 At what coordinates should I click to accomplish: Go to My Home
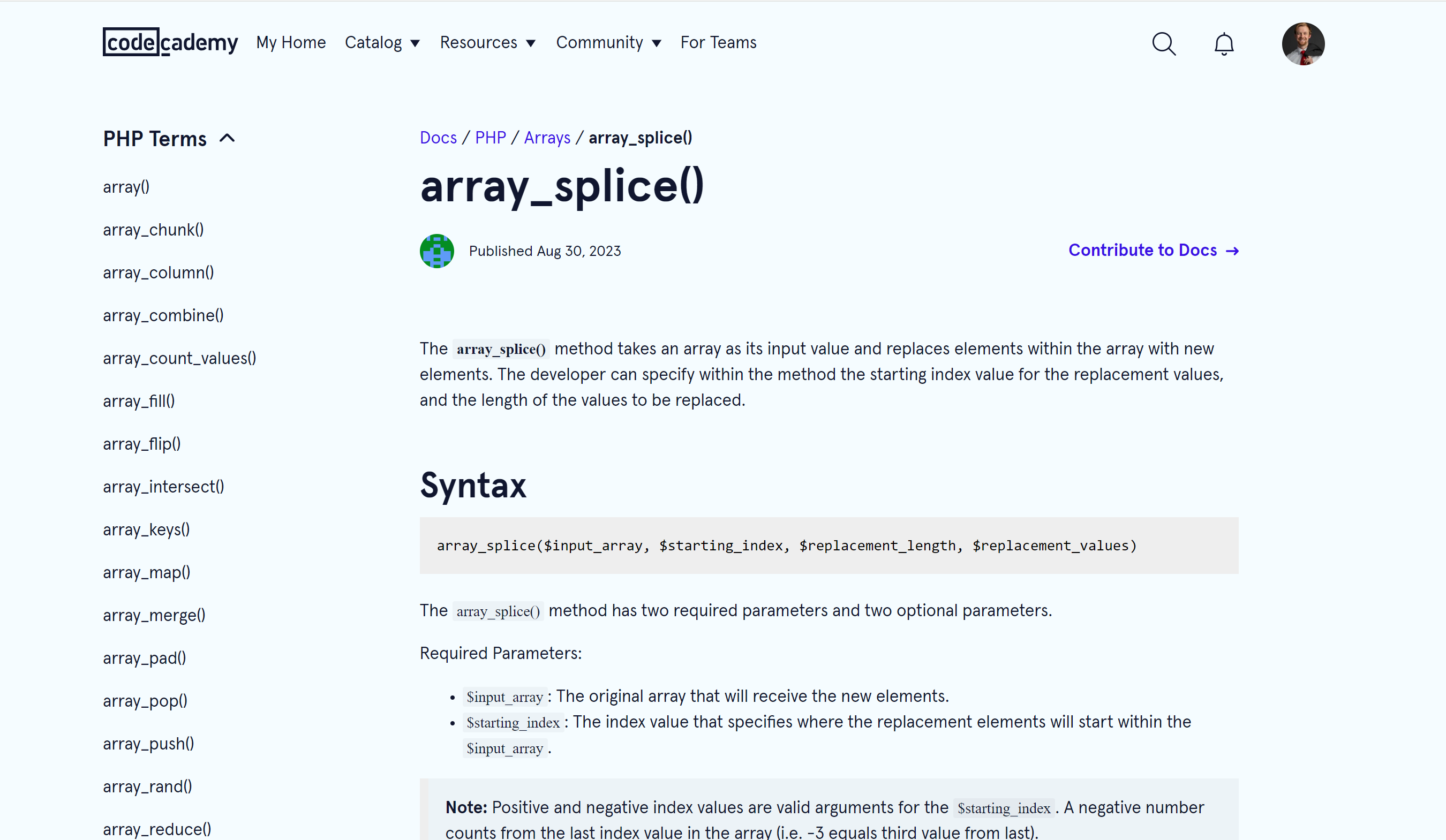coord(291,42)
